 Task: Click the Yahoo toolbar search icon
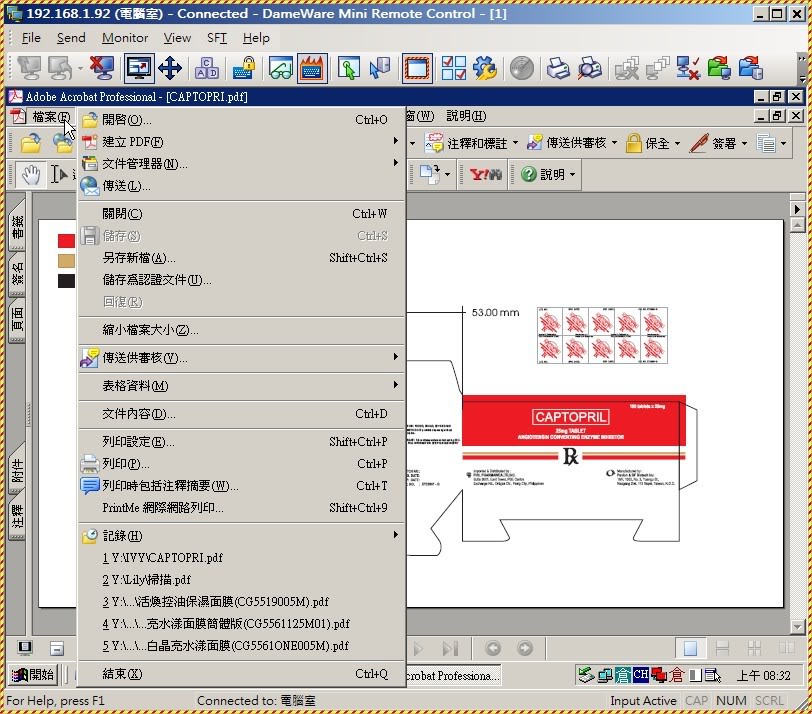click(485, 174)
